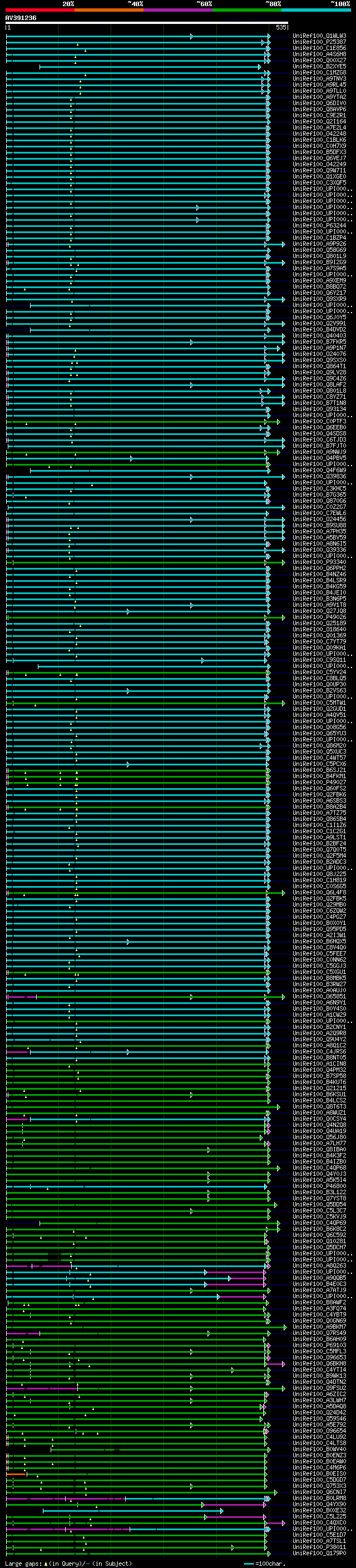The width and height of the screenshot is (356, 1568).
Task: Click the Large gaps legend text
Action: pos(23,1564)
